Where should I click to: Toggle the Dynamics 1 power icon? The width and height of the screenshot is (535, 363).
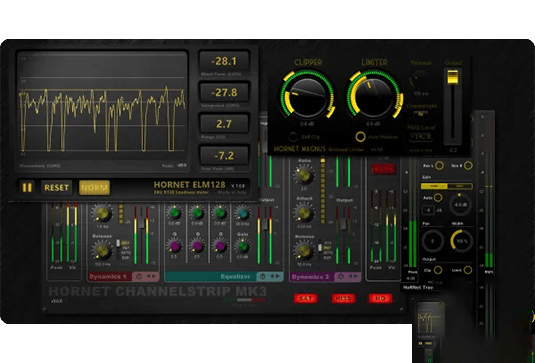click(x=139, y=276)
